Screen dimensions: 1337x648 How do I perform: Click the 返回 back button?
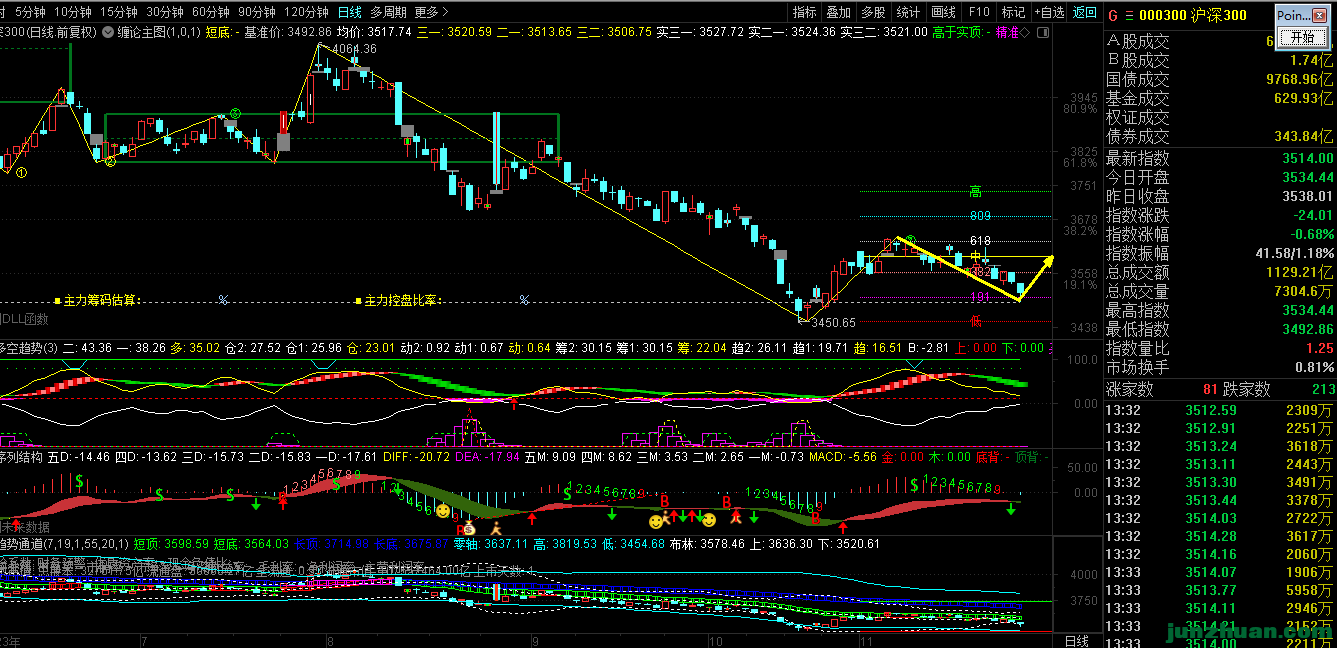[1084, 12]
